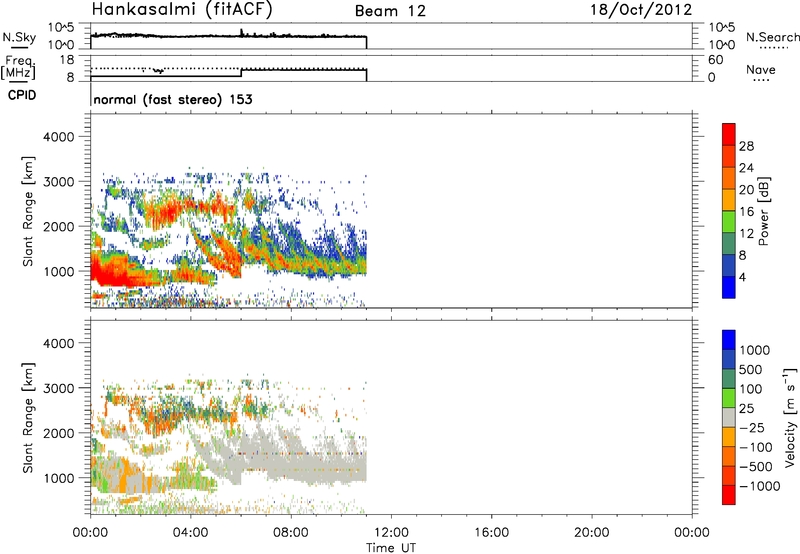Click the gray segment of the velocity colorbar
The image size is (800, 554).
(x=729, y=417)
